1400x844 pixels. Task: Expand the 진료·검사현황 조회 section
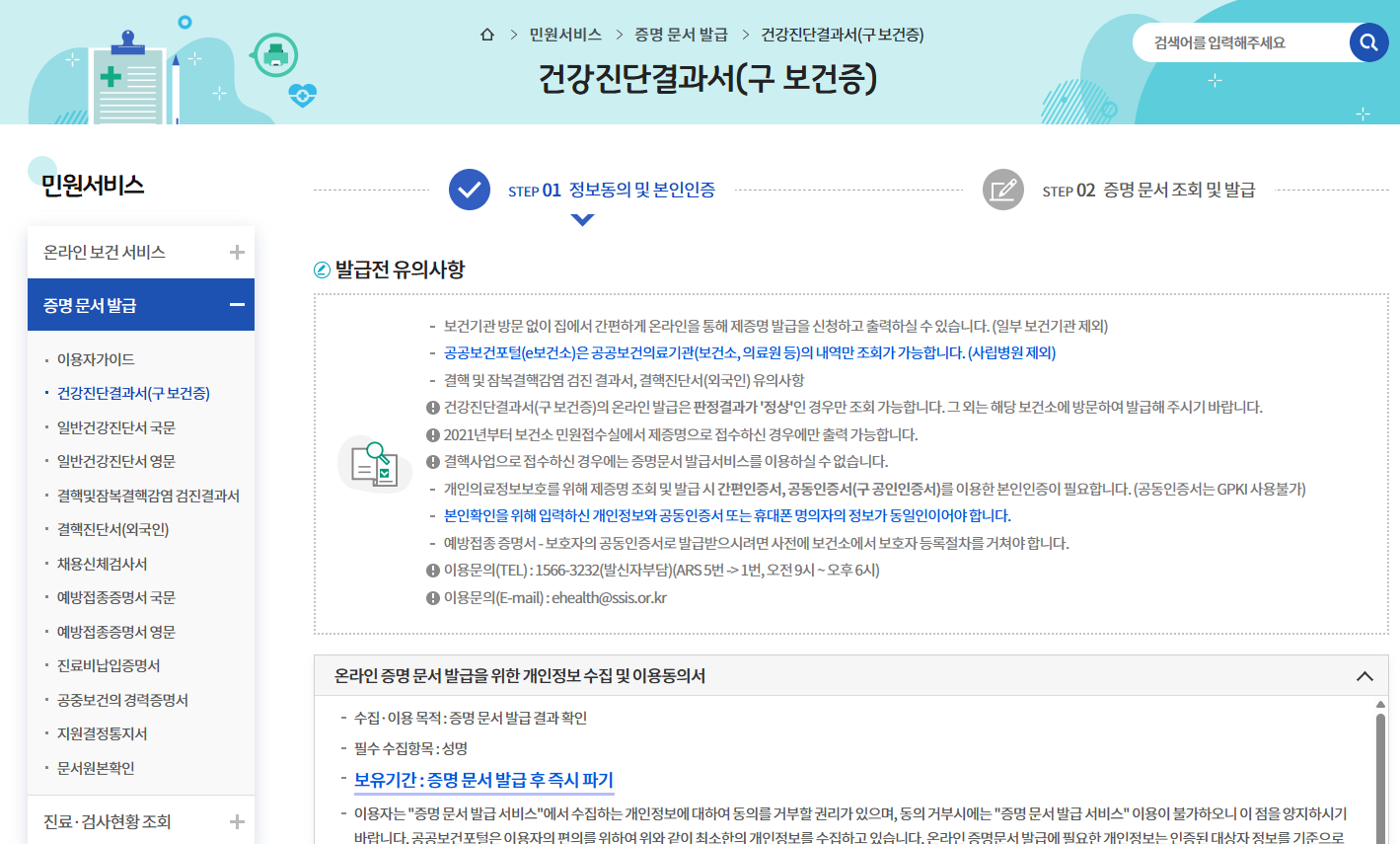point(237,820)
